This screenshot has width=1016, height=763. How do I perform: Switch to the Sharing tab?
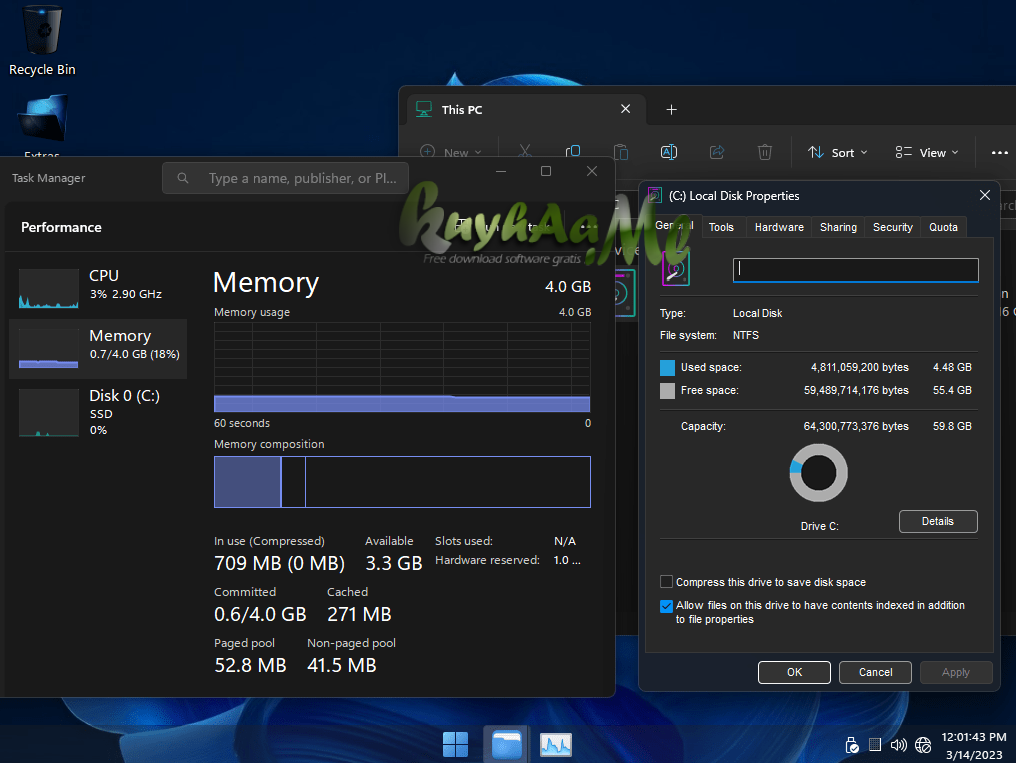838,227
